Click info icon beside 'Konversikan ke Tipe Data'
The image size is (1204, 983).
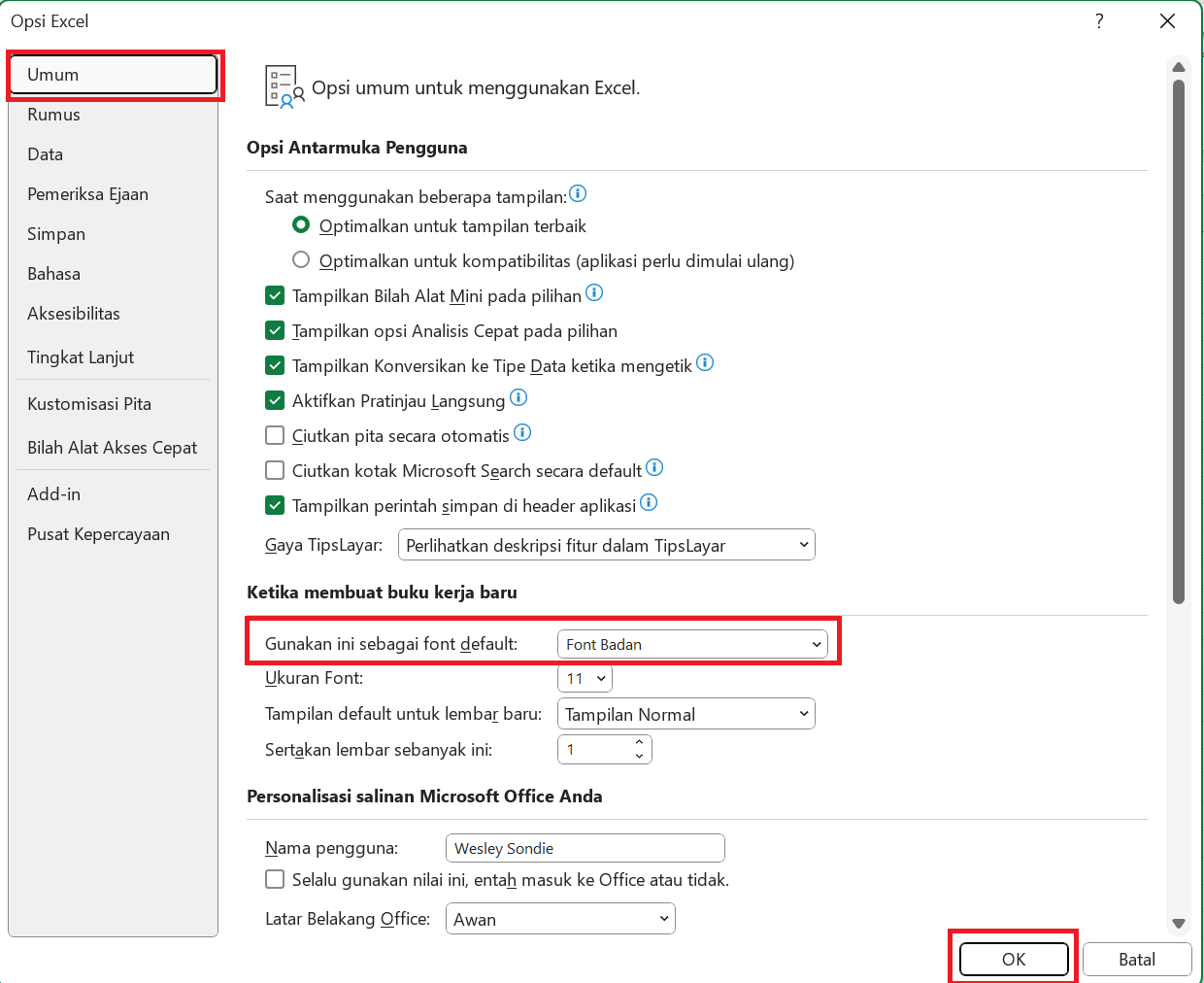(x=705, y=362)
